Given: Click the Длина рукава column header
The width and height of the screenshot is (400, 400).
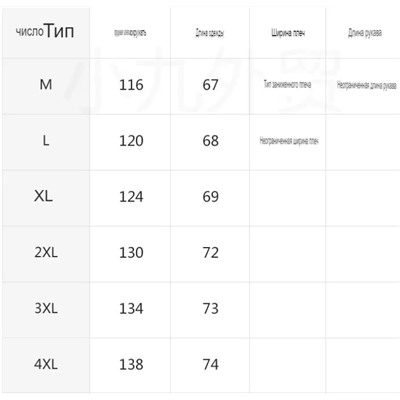Looking at the screenshot, I should click(365, 33).
